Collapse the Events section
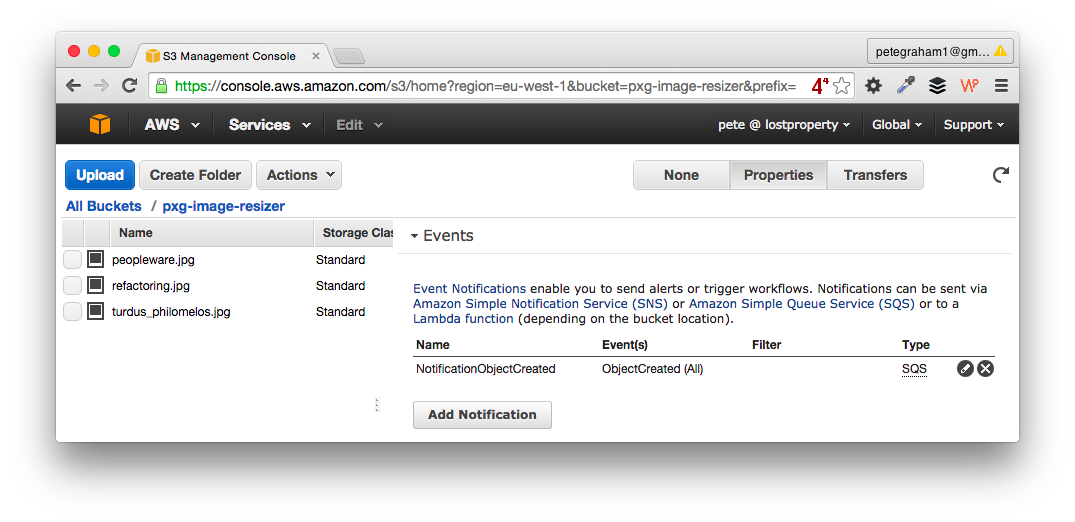 [x=415, y=236]
